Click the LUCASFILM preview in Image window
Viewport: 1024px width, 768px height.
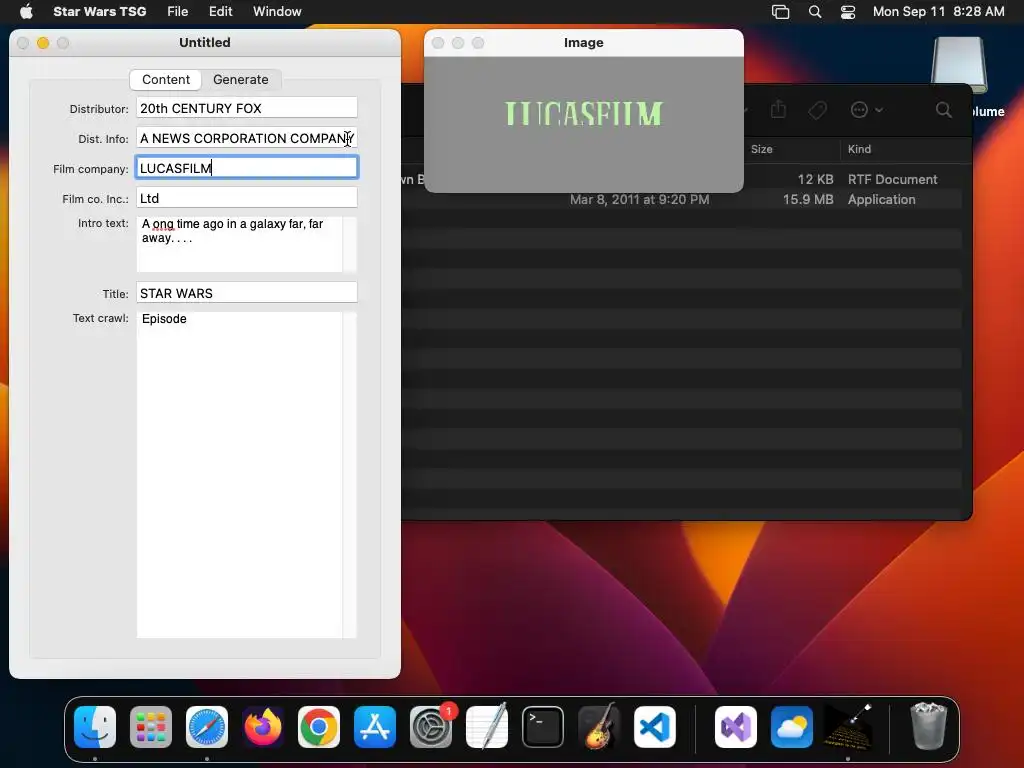click(584, 114)
